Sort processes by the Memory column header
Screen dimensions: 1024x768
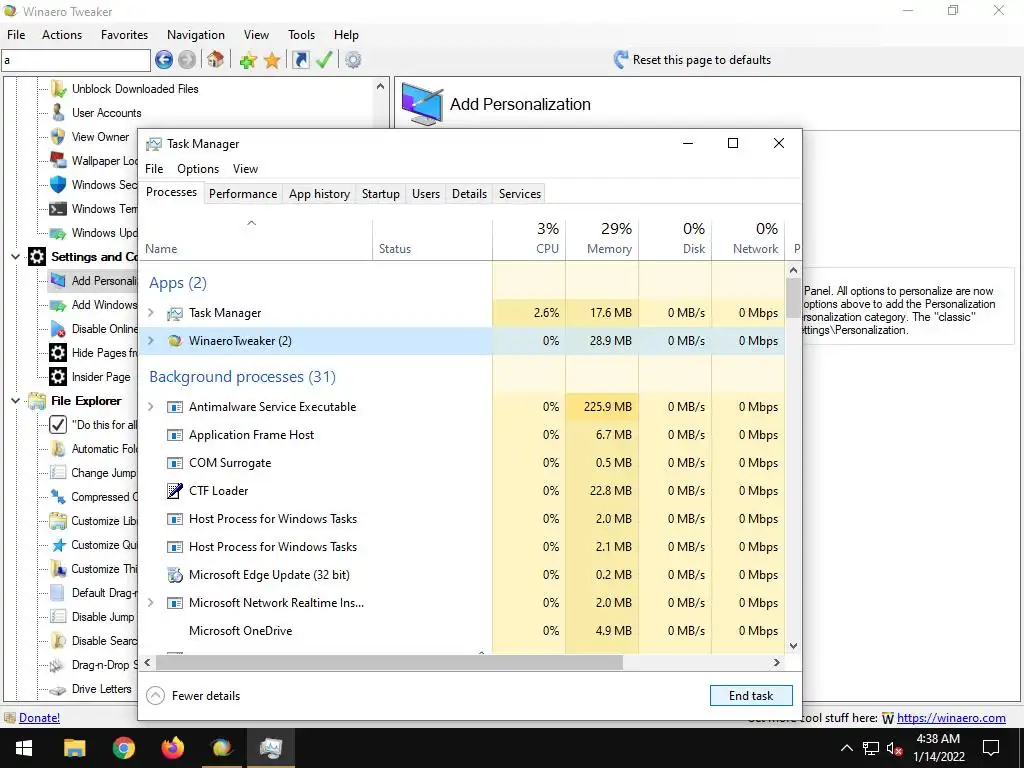603,239
